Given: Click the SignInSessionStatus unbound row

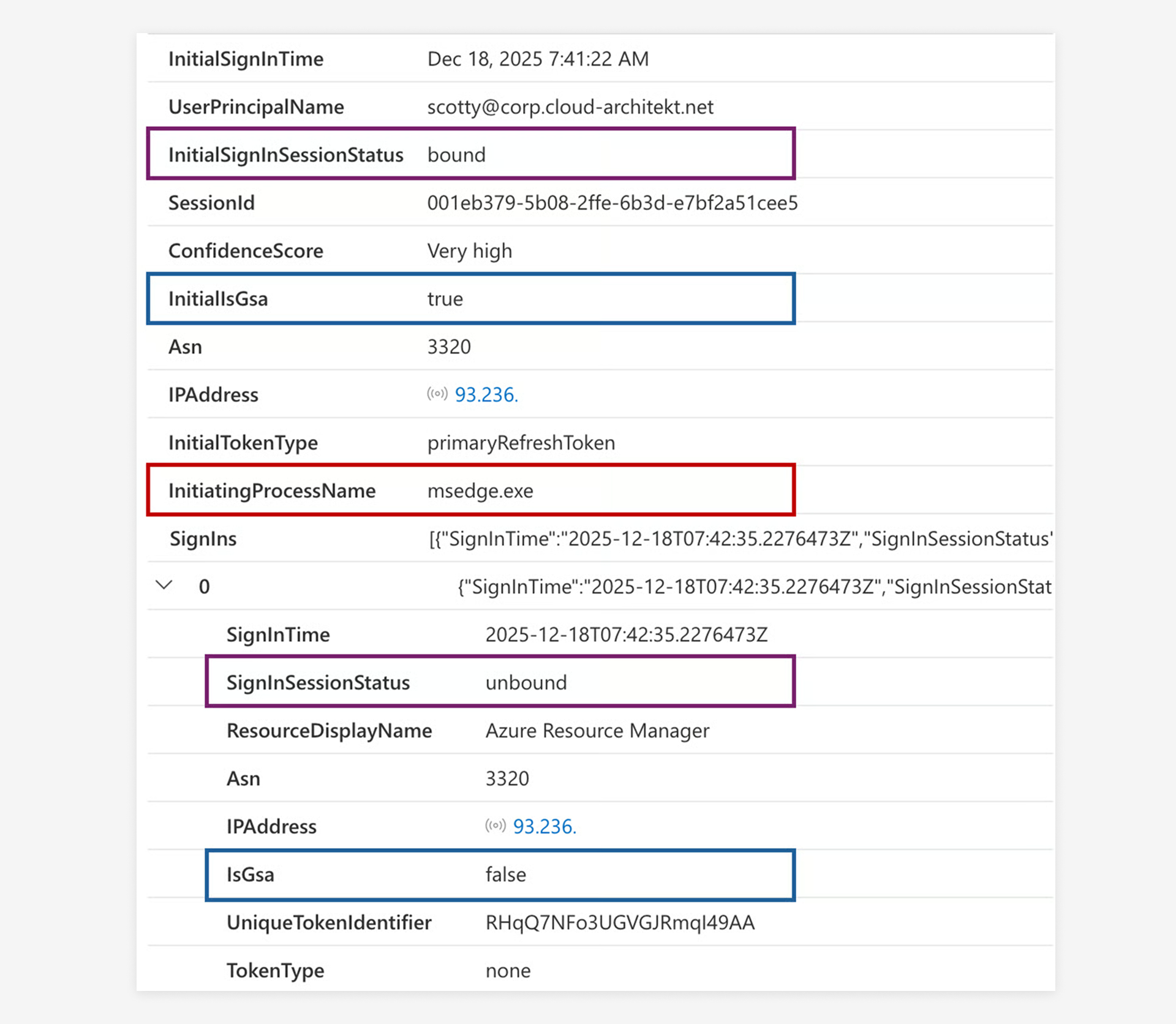Looking at the screenshot, I should pos(500,682).
